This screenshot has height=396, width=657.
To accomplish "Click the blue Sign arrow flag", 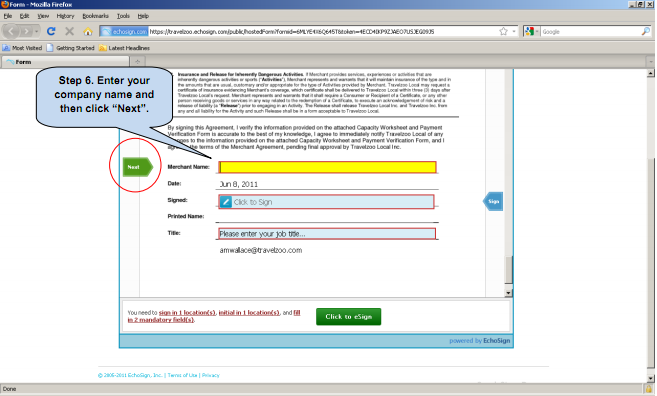I will 493,202.
